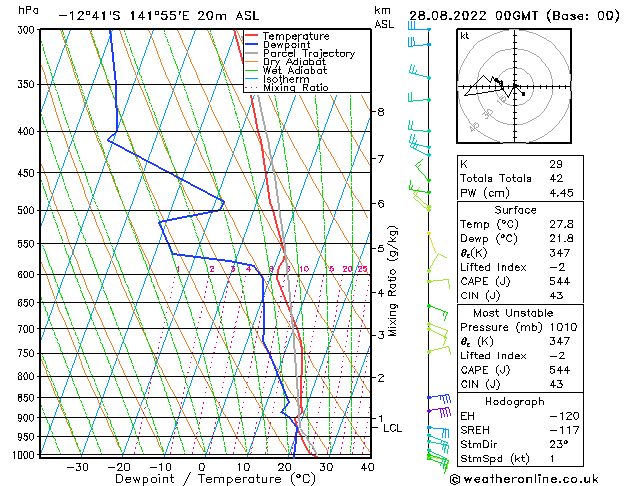Click the StmDir value 23°
This screenshot has width=629, height=486.
tap(559, 445)
